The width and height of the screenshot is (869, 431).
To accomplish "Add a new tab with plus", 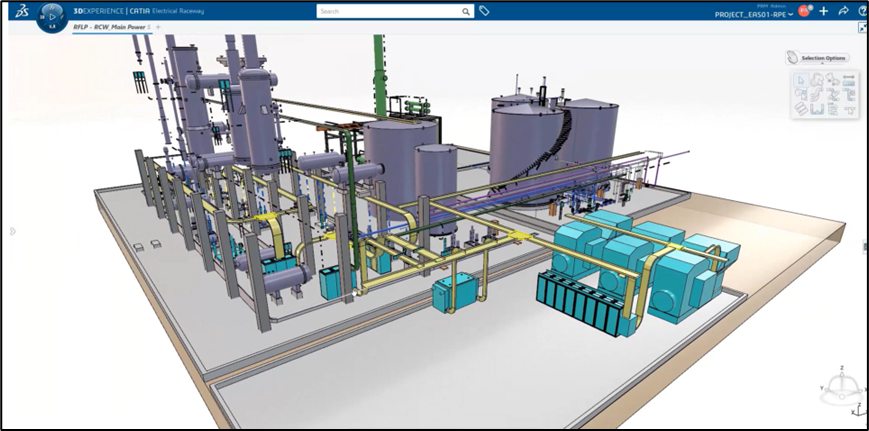I will (157, 27).
